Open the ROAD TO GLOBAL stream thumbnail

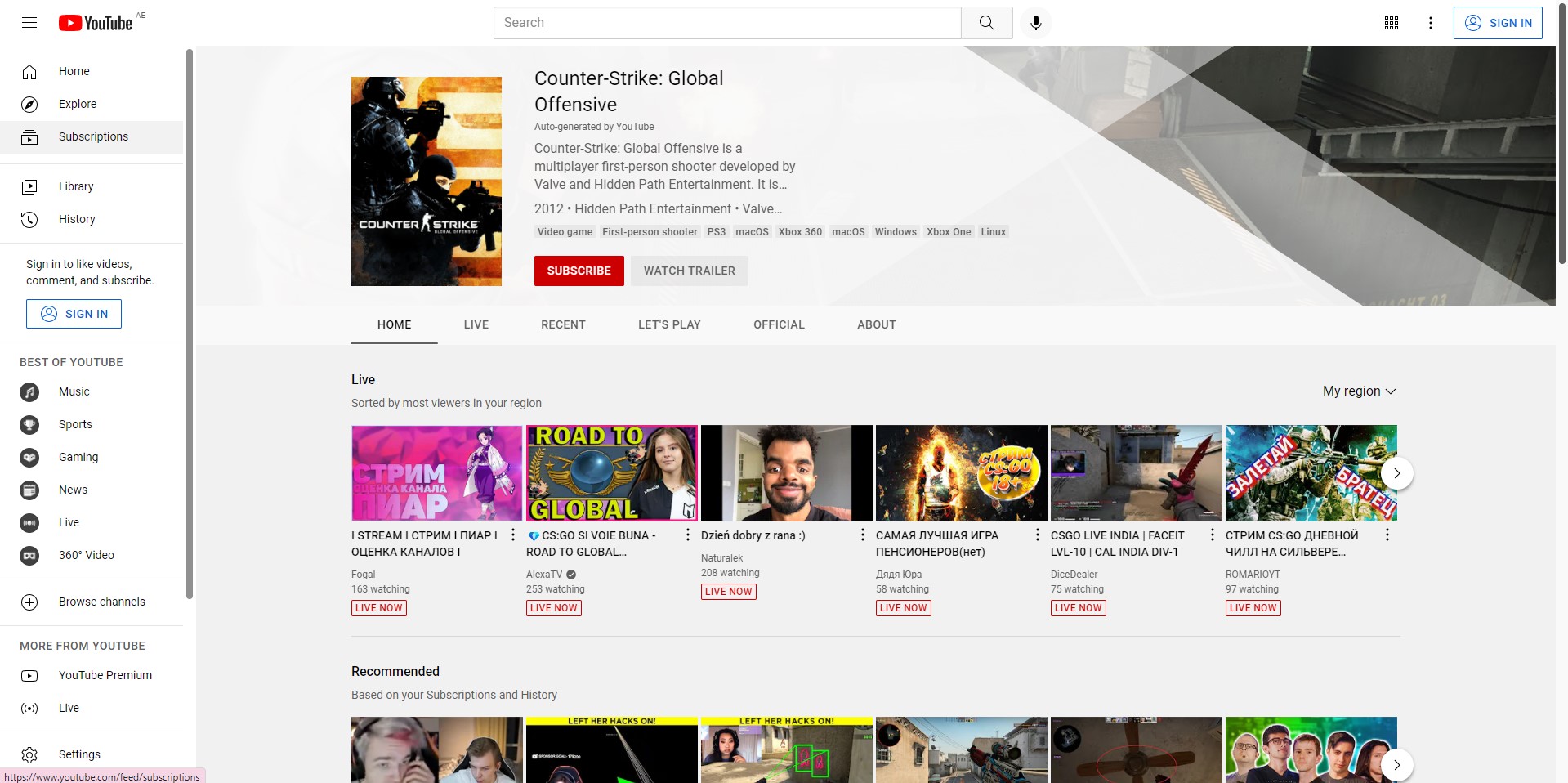(x=612, y=473)
